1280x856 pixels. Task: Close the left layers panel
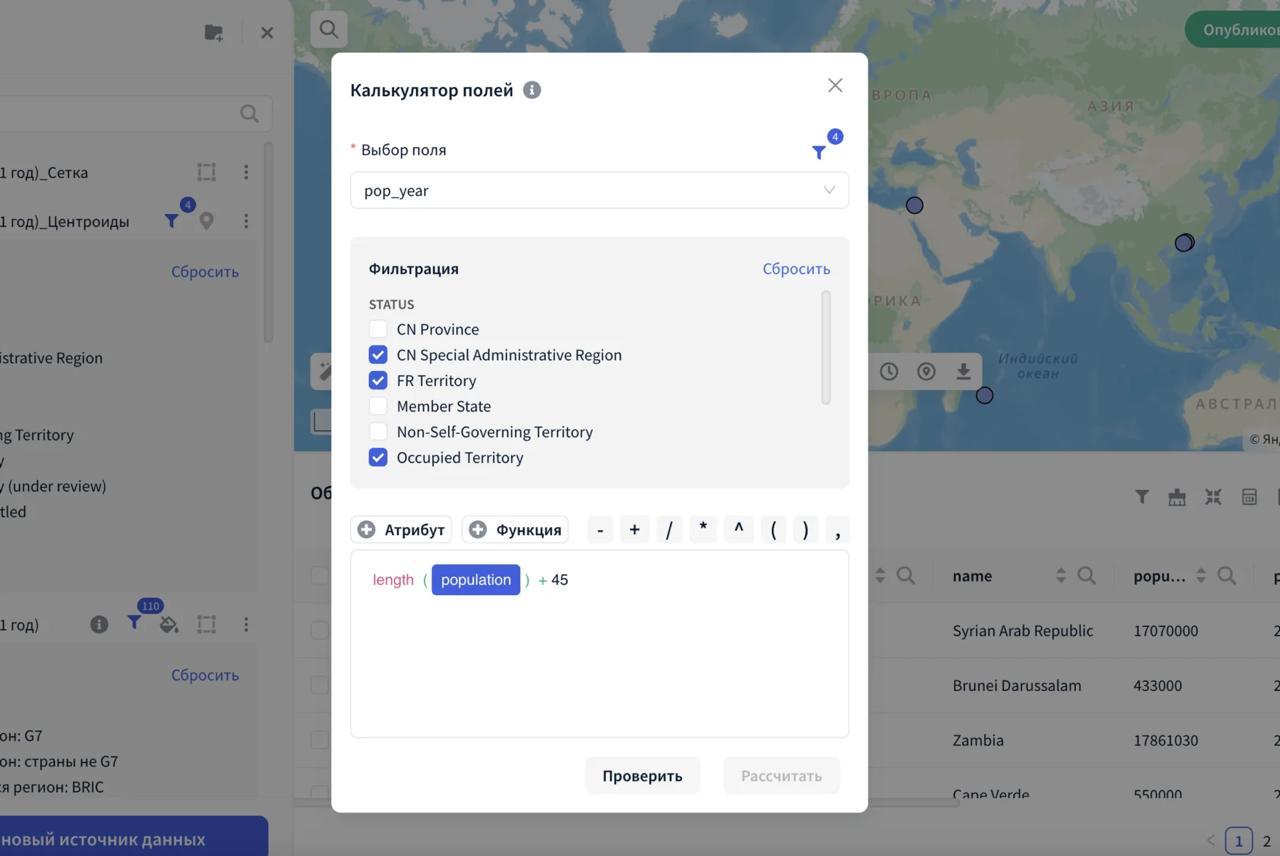pos(267,33)
